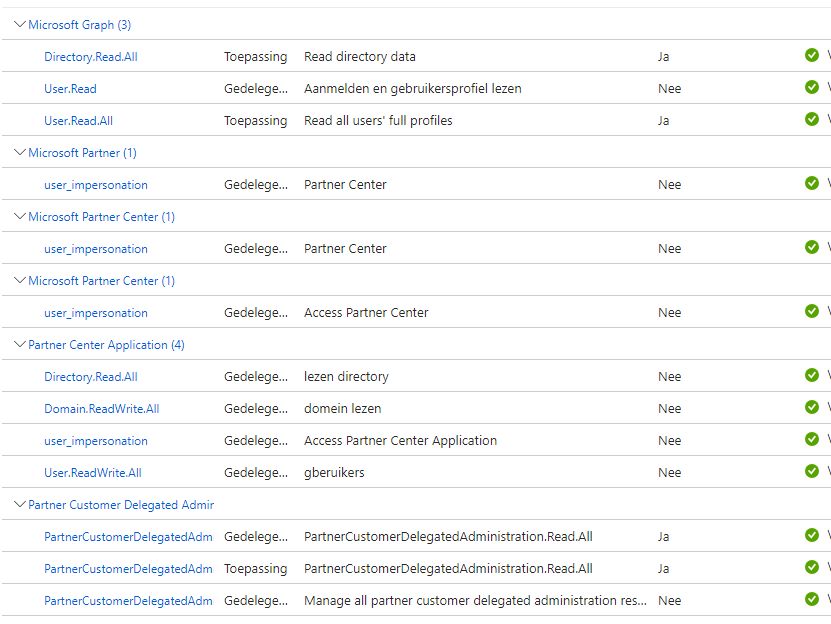Collapse the Partner Customer Delegated Admin chevron
831x624 pixels.
click(x=20, y=504)
